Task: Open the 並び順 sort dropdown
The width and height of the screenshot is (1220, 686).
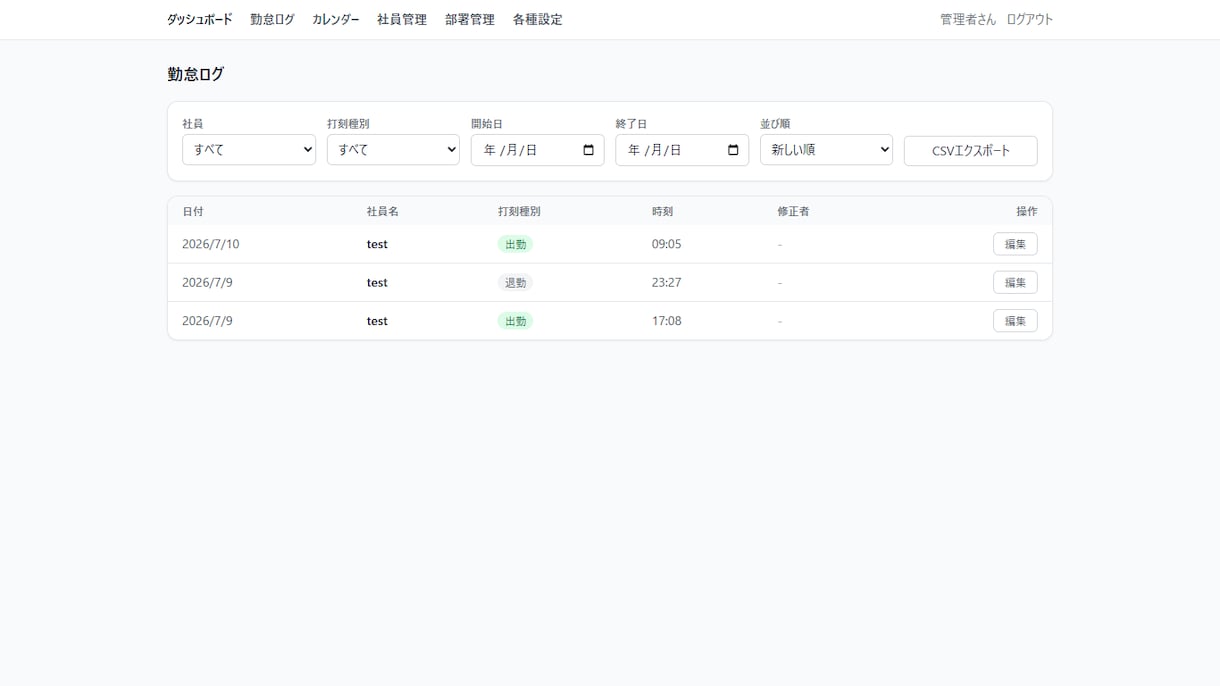Action: pos(826,150)
